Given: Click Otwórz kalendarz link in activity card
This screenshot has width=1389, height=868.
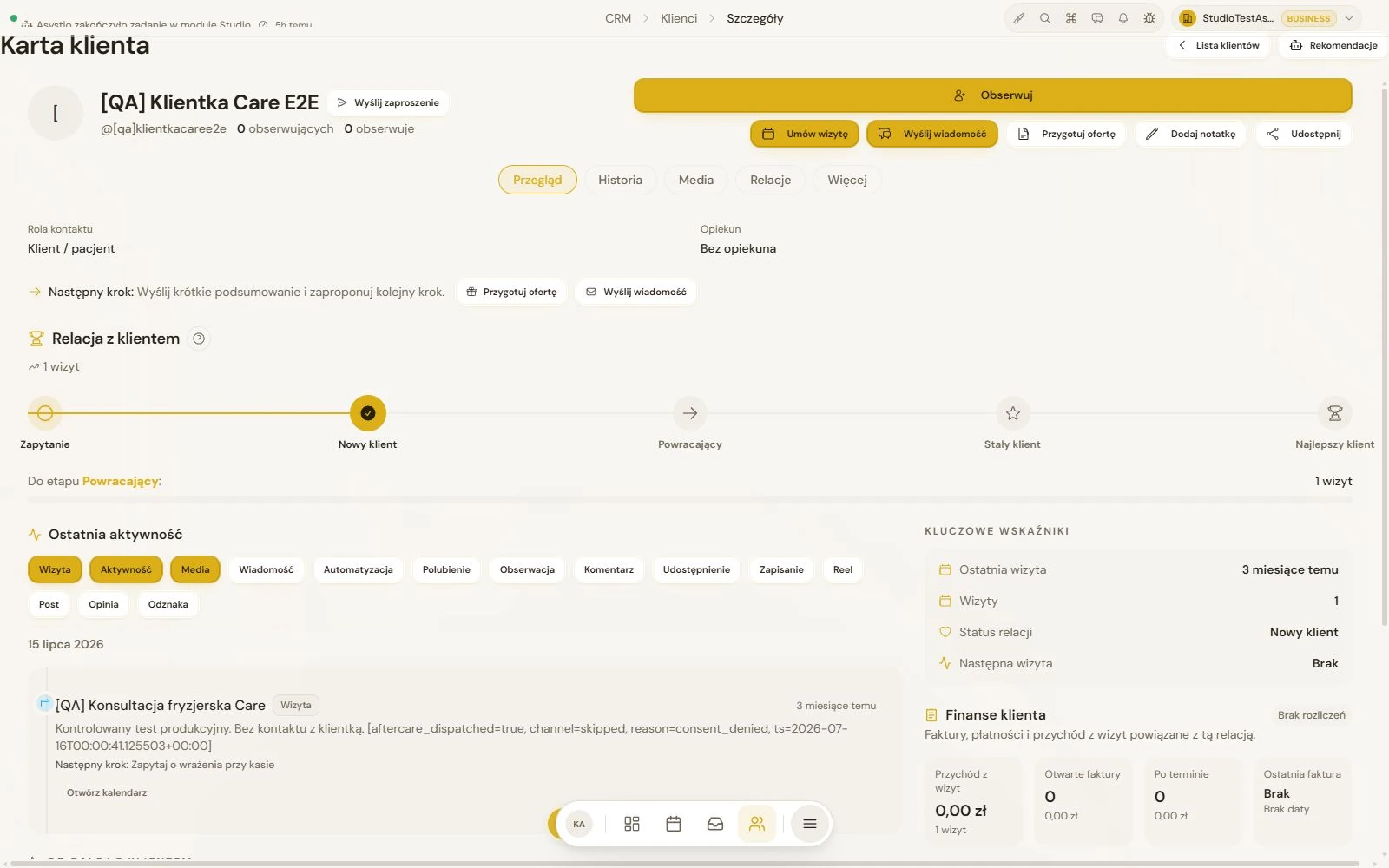Looking at the screenshot, I should [x=107, y=792].
